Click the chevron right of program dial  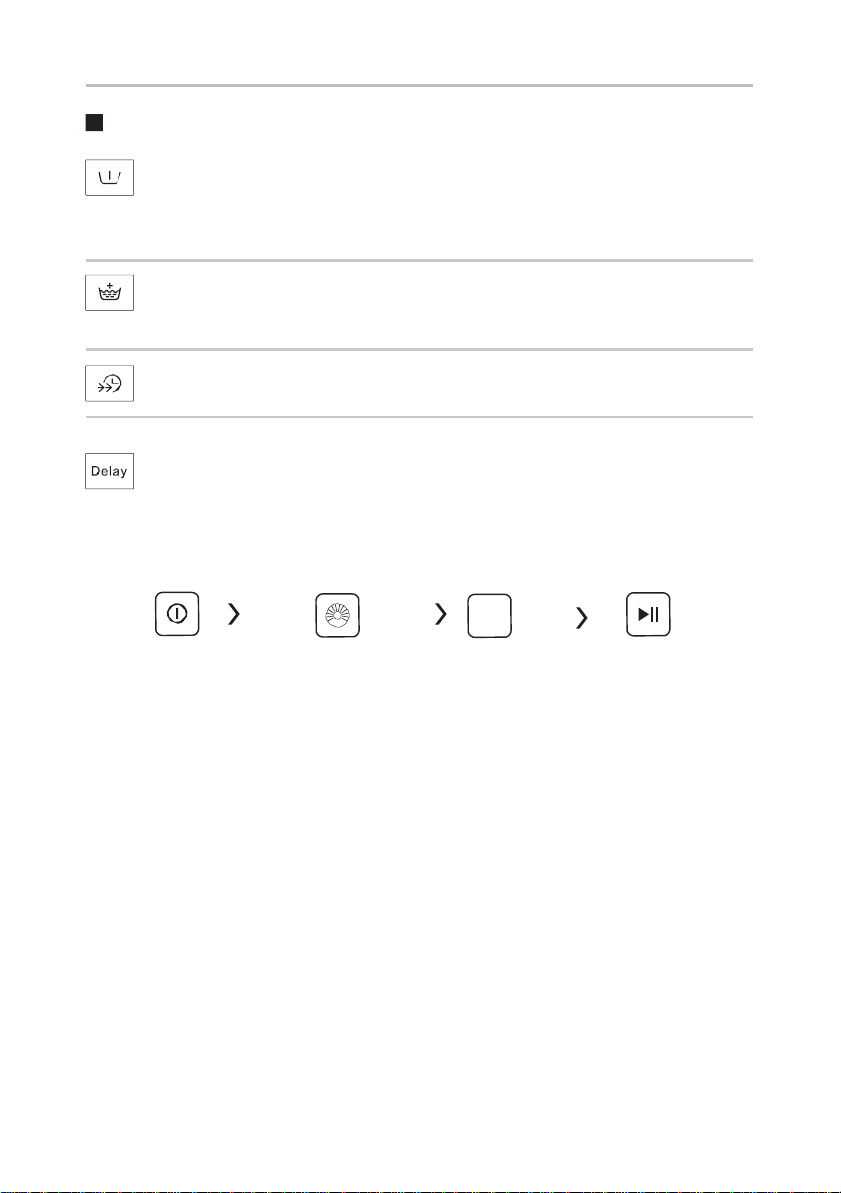[x=441, y=614]
